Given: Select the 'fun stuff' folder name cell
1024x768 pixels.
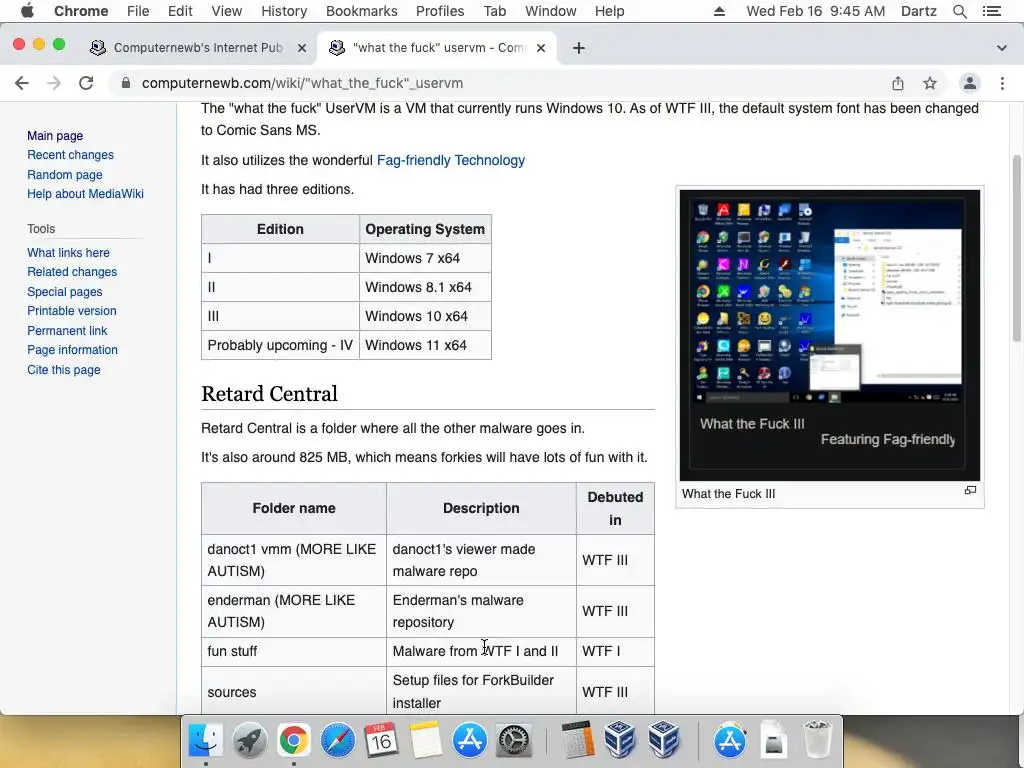Looking at the screenshot, I should (x=294, y=651).
